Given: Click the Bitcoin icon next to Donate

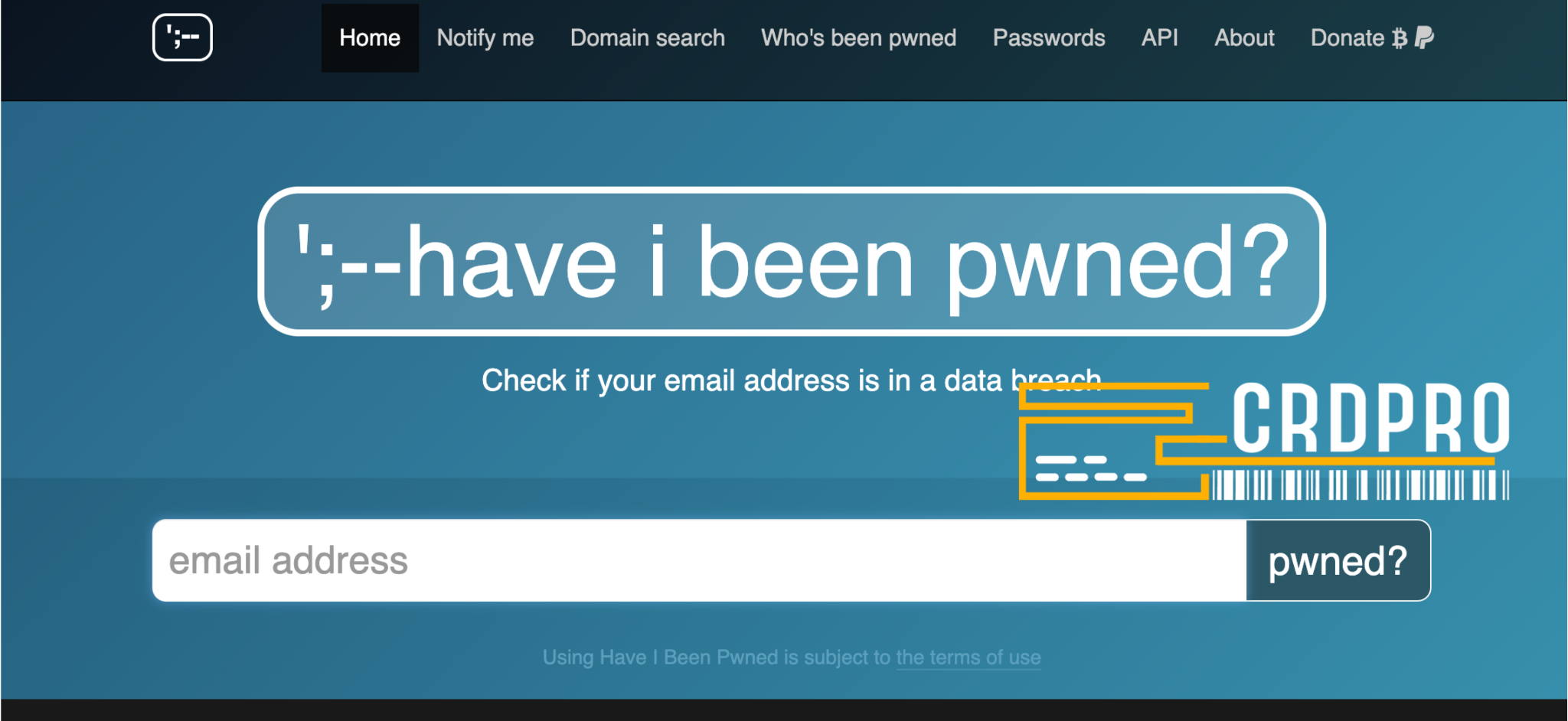Looking at the screenshot, I should point(1400,38).
